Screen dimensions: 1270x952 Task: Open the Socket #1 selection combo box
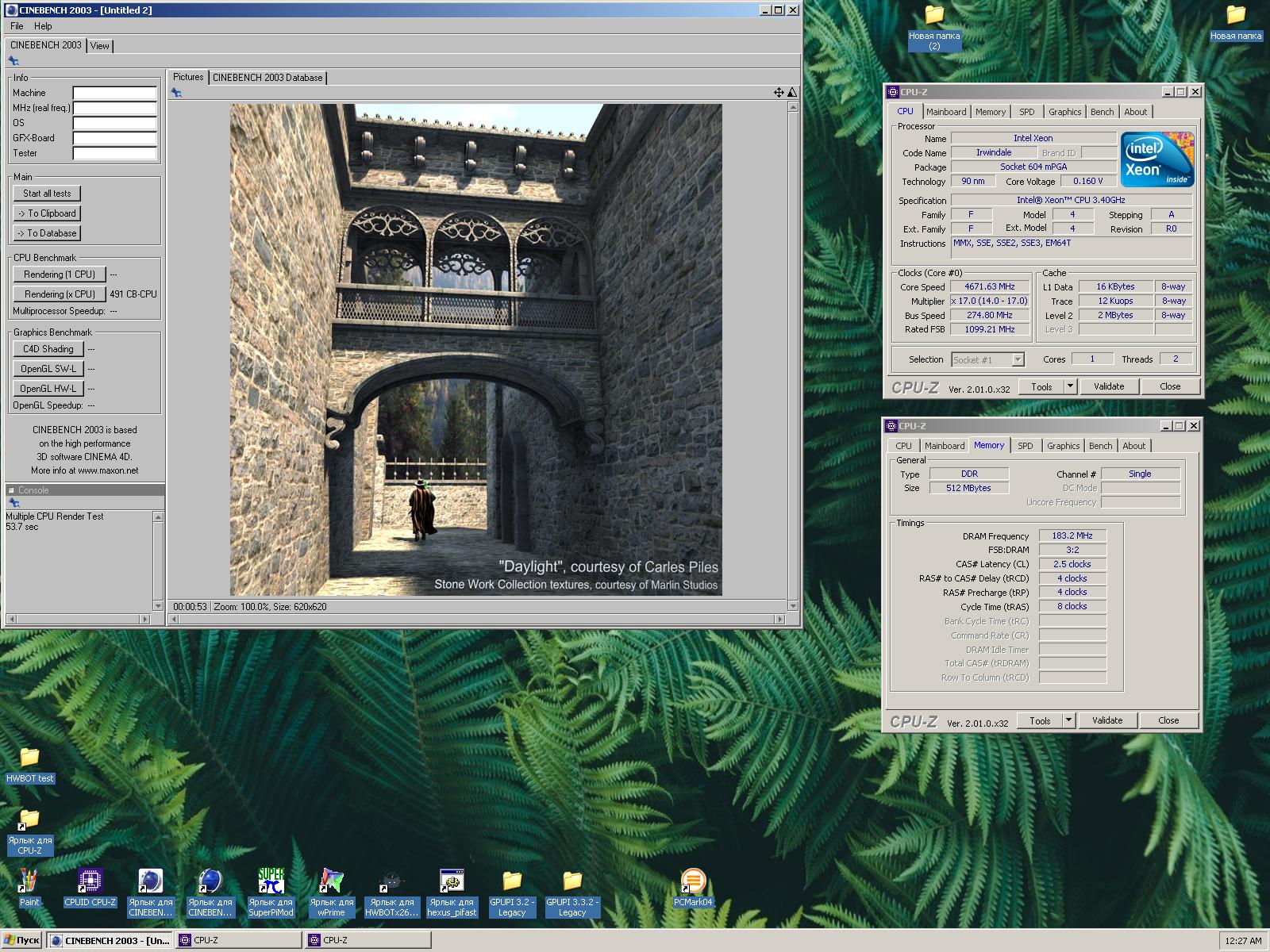(987, 360)
